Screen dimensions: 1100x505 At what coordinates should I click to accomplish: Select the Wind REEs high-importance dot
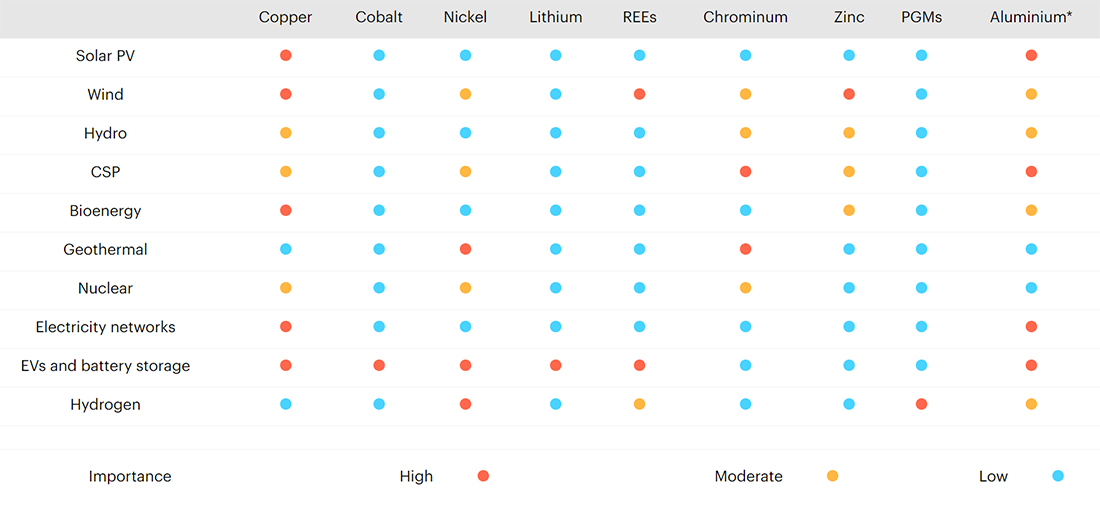click(639, 94)
